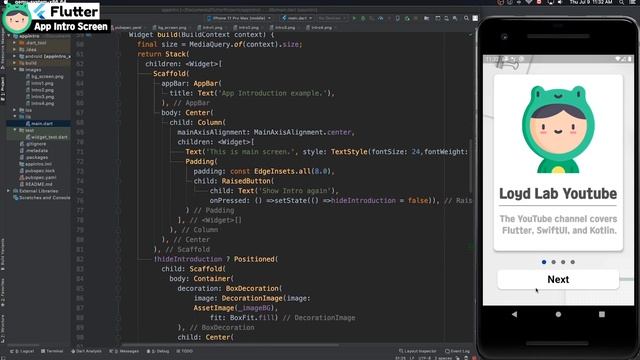Select .gitignore in the project tree
The image size is (640, 360).
tap(33, 144)
